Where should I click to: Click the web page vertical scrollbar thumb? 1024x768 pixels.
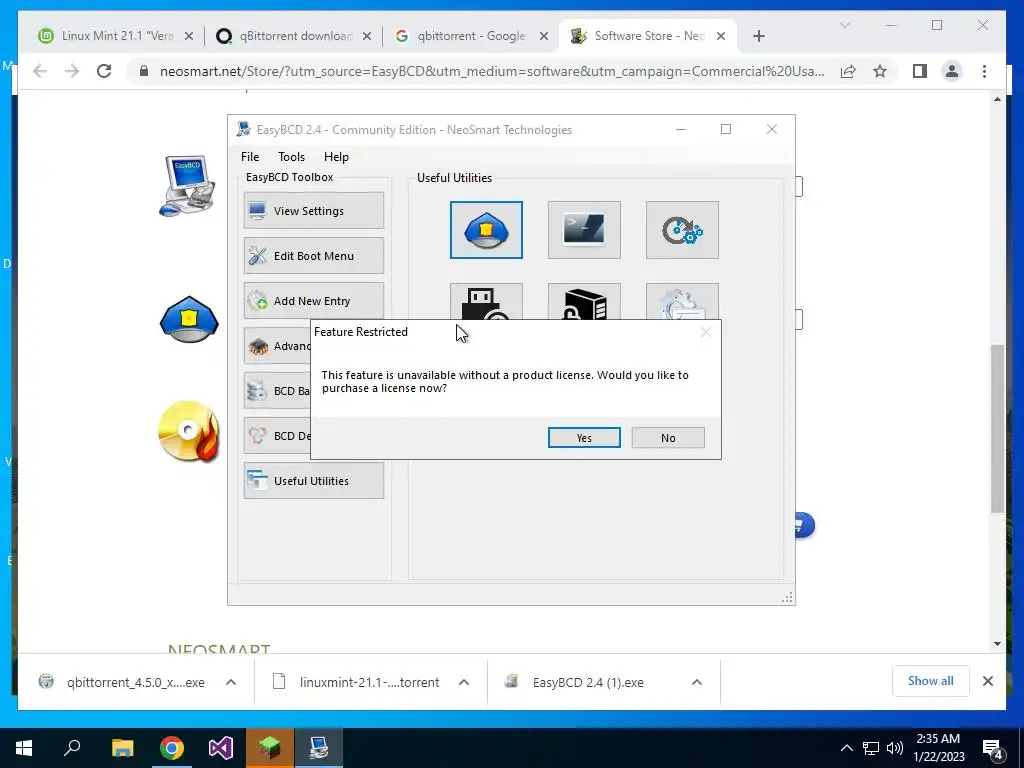coord(997,428)
